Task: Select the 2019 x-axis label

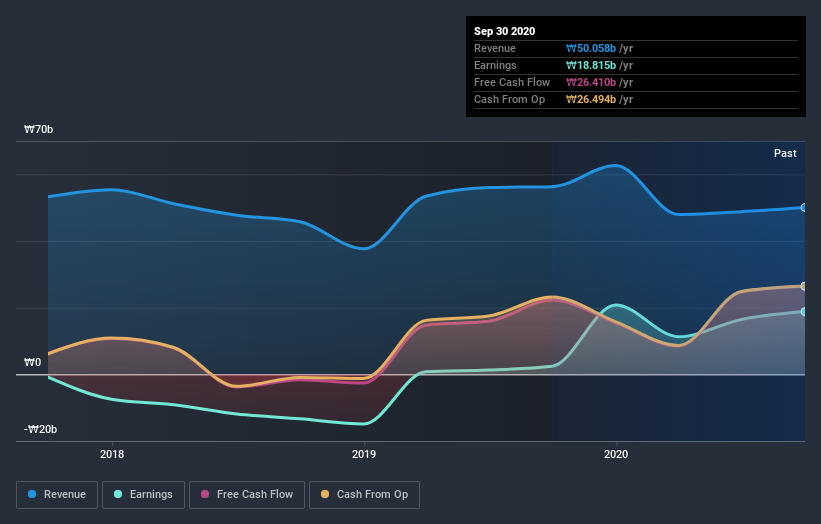Action: point(364,454)
